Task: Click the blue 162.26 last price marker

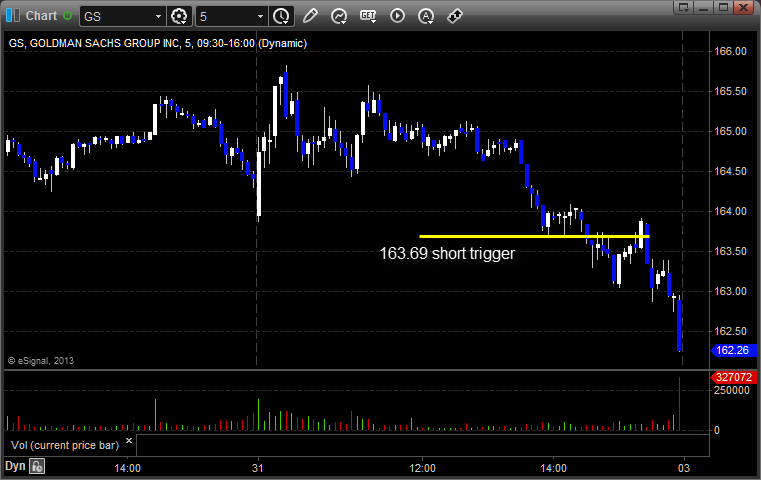Action: point(733,350)
